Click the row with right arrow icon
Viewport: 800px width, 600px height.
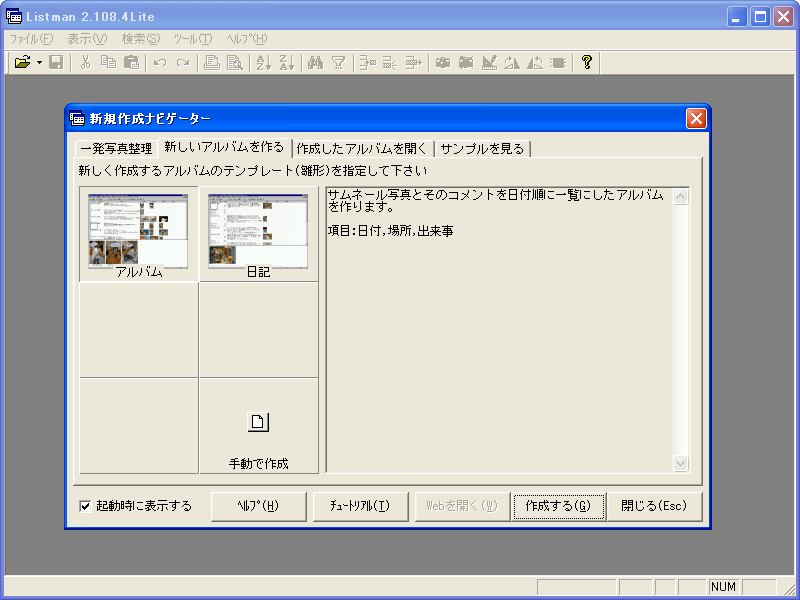click(413, 62)
